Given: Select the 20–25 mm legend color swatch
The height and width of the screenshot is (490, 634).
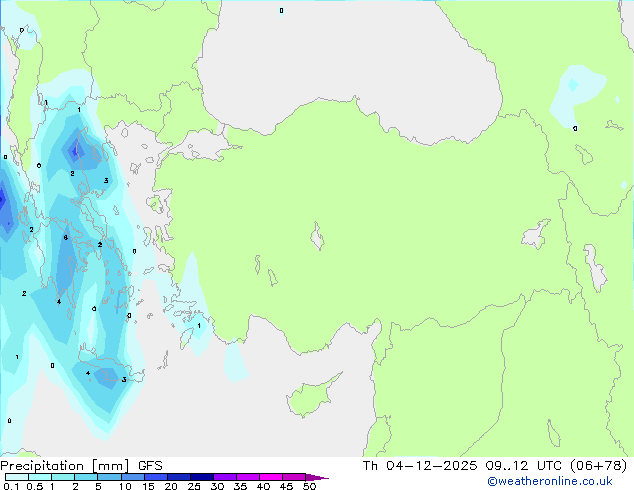Looking at the screenshot, I should pos(178,477).
